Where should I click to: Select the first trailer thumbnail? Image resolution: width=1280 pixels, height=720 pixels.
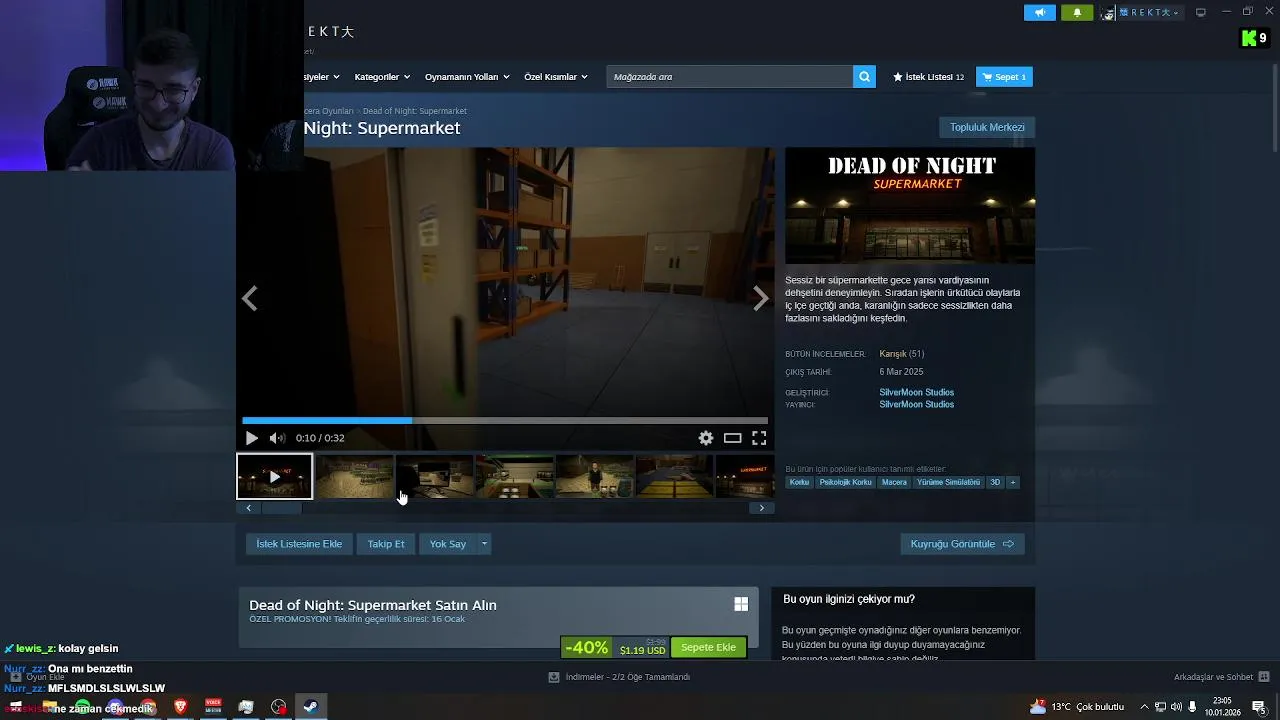[274, 477]
